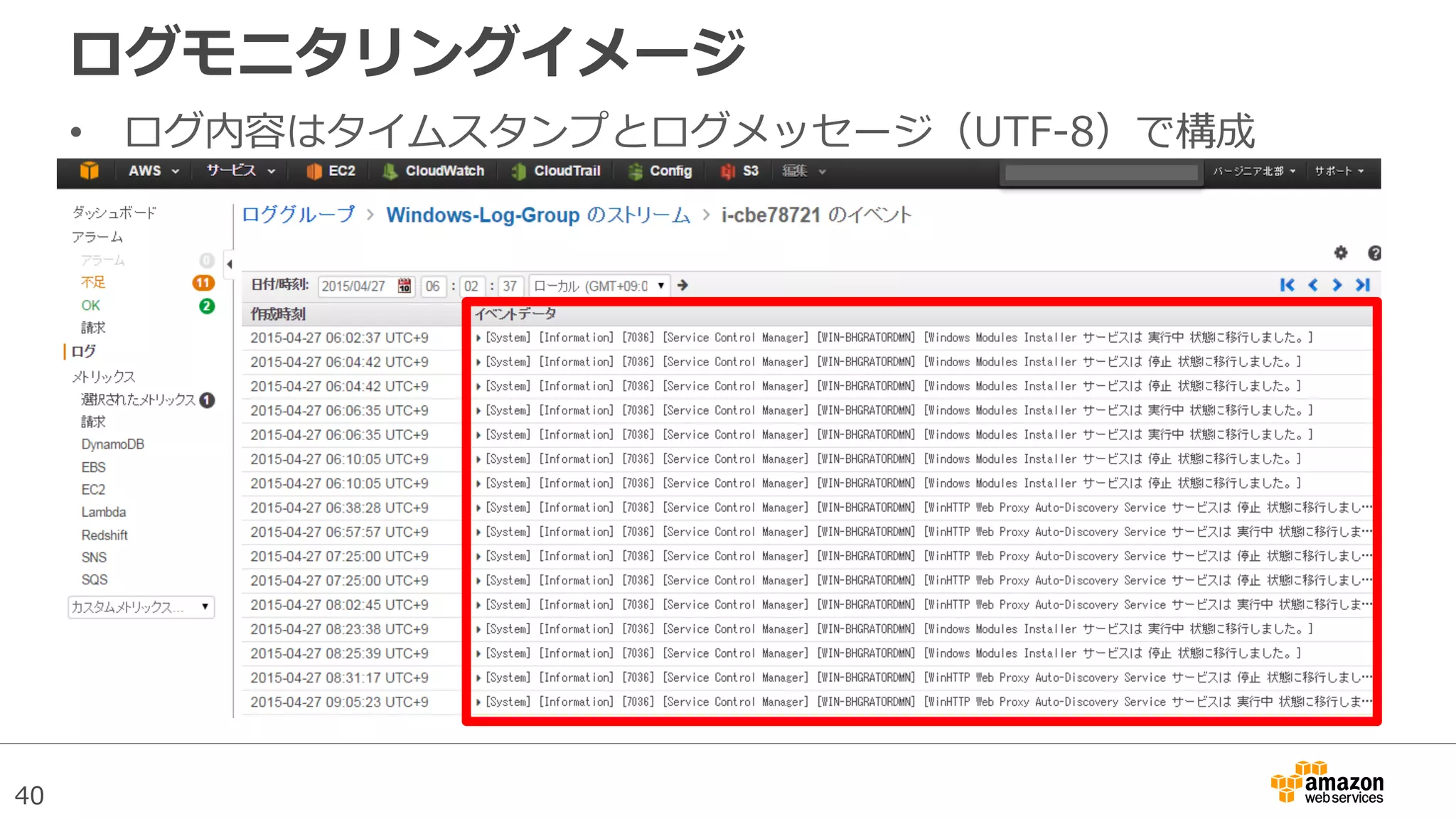Click the seconds field showing 37
The height and width of the screenshot is (819, 1456).
point(510,286)
